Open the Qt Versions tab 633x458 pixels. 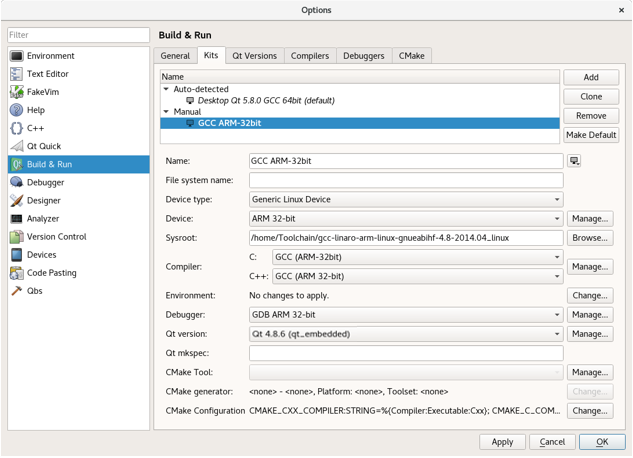(x=255, y=56)
